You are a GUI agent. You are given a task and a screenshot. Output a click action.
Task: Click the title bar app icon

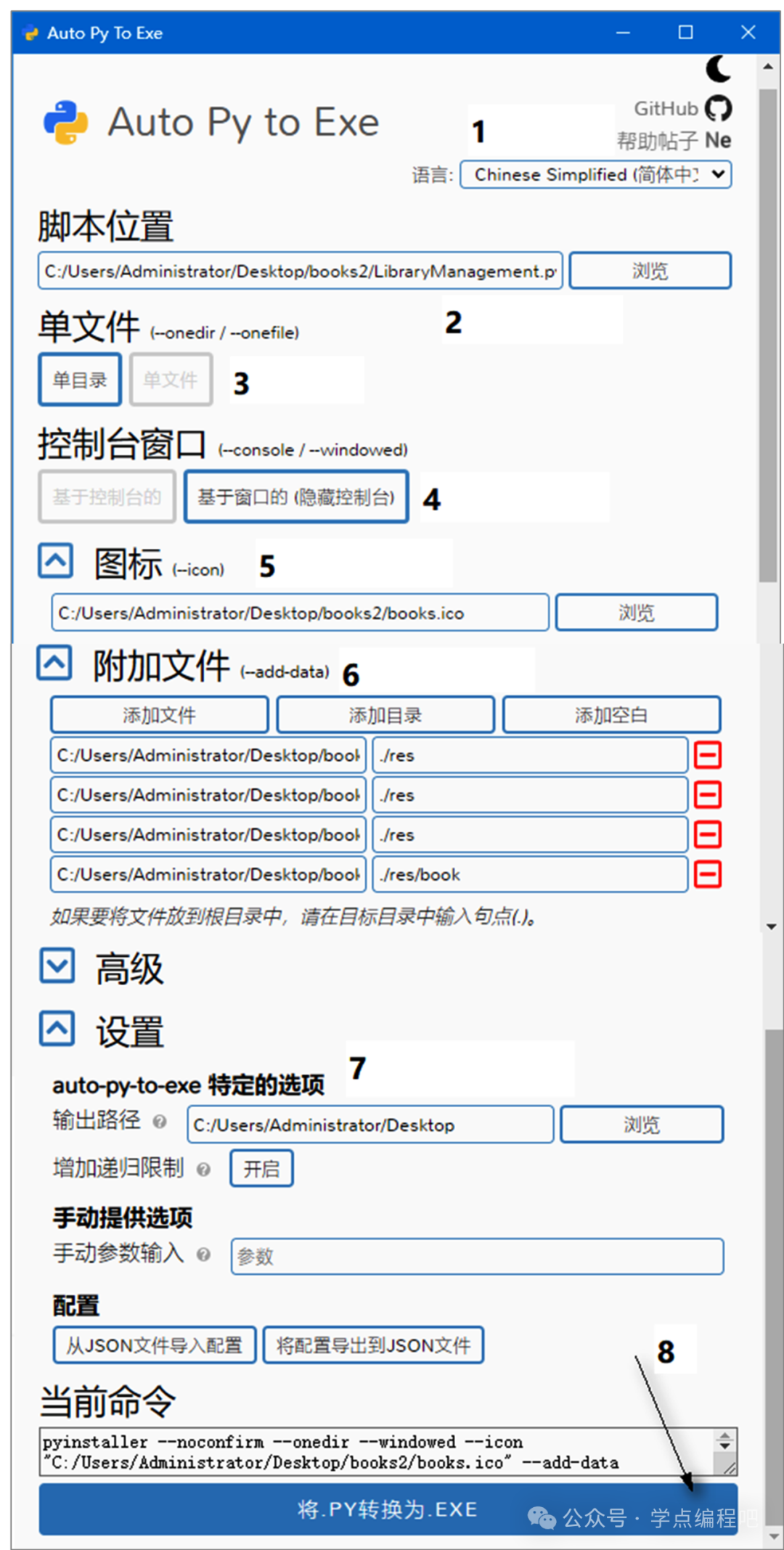click(30, 33)
